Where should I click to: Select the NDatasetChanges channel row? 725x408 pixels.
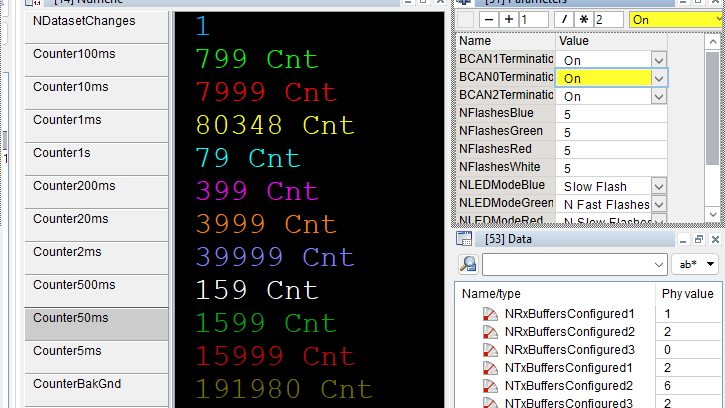tap(96, 27)
